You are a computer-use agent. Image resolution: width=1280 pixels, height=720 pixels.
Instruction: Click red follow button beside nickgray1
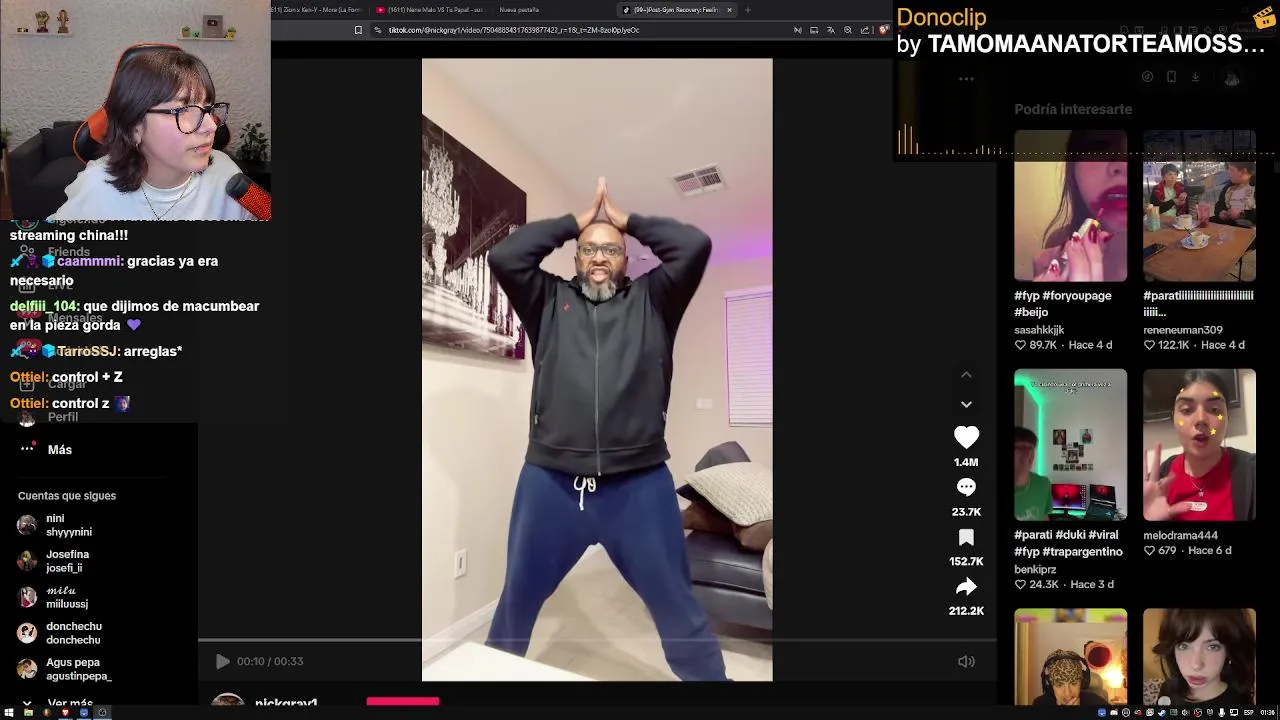tap(403, 702)
